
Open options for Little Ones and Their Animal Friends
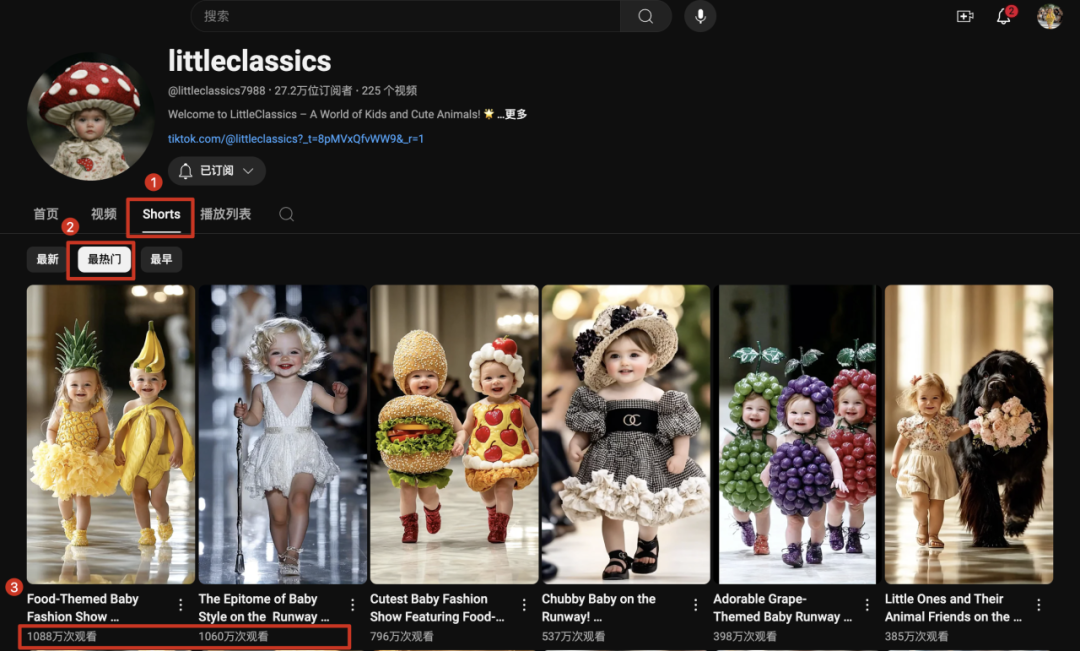(1039, 605)
